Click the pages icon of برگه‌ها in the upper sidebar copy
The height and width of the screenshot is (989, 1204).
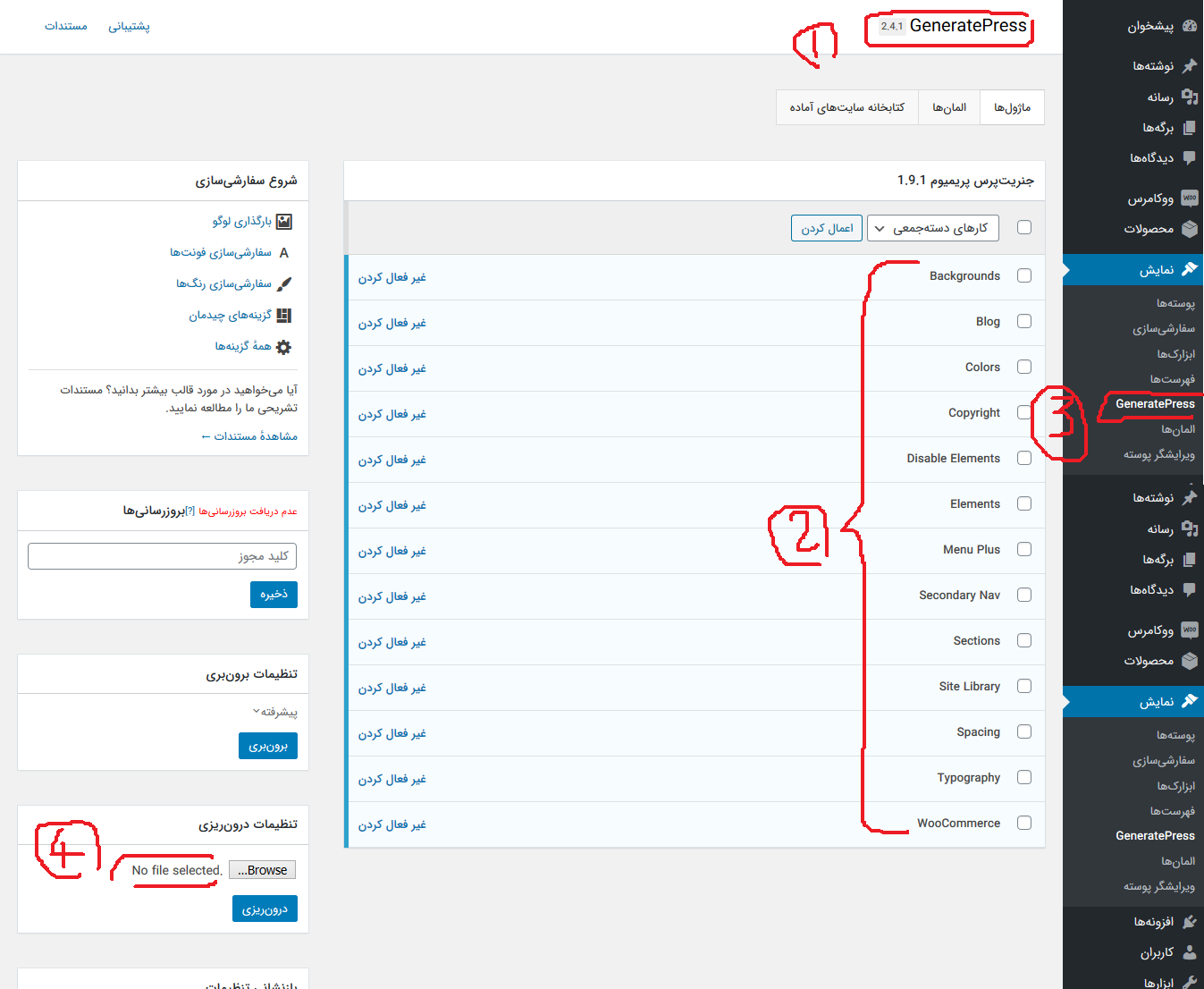(x=1189, y=128)
